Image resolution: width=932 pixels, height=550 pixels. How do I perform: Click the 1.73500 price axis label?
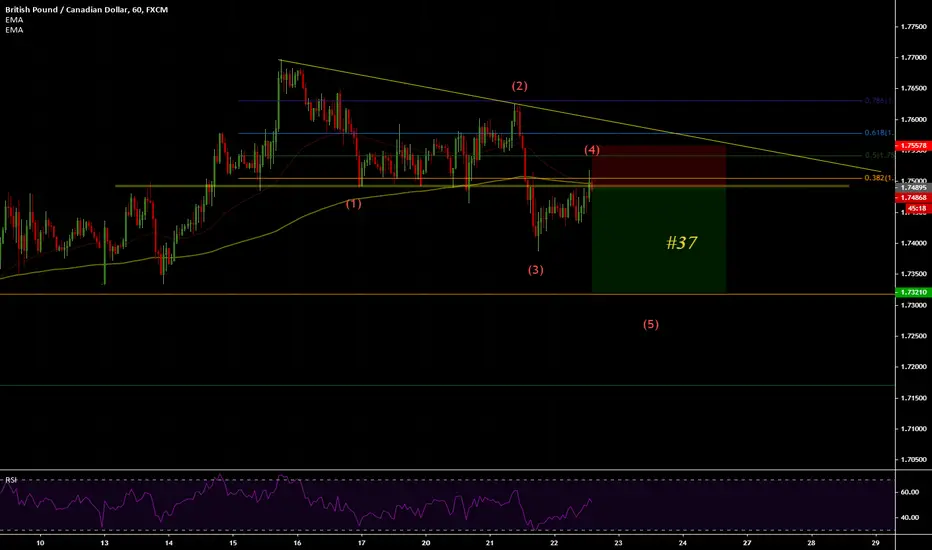click(x=914, y=274)
